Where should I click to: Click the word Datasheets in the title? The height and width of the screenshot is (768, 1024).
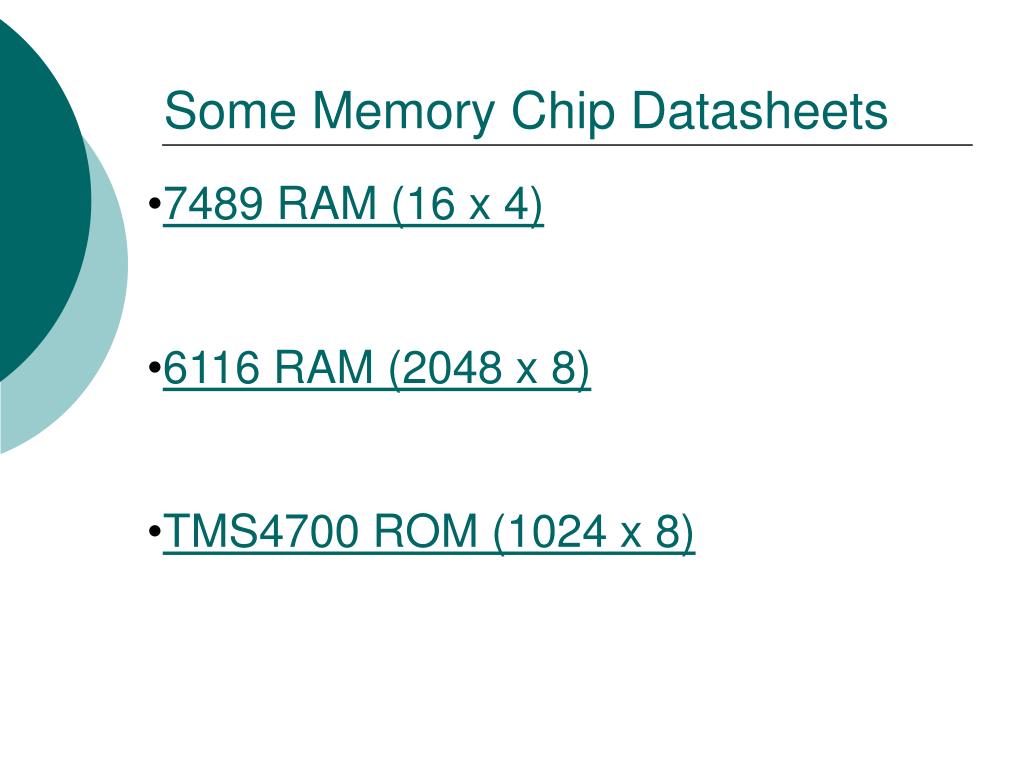click(x=760, y=111)
